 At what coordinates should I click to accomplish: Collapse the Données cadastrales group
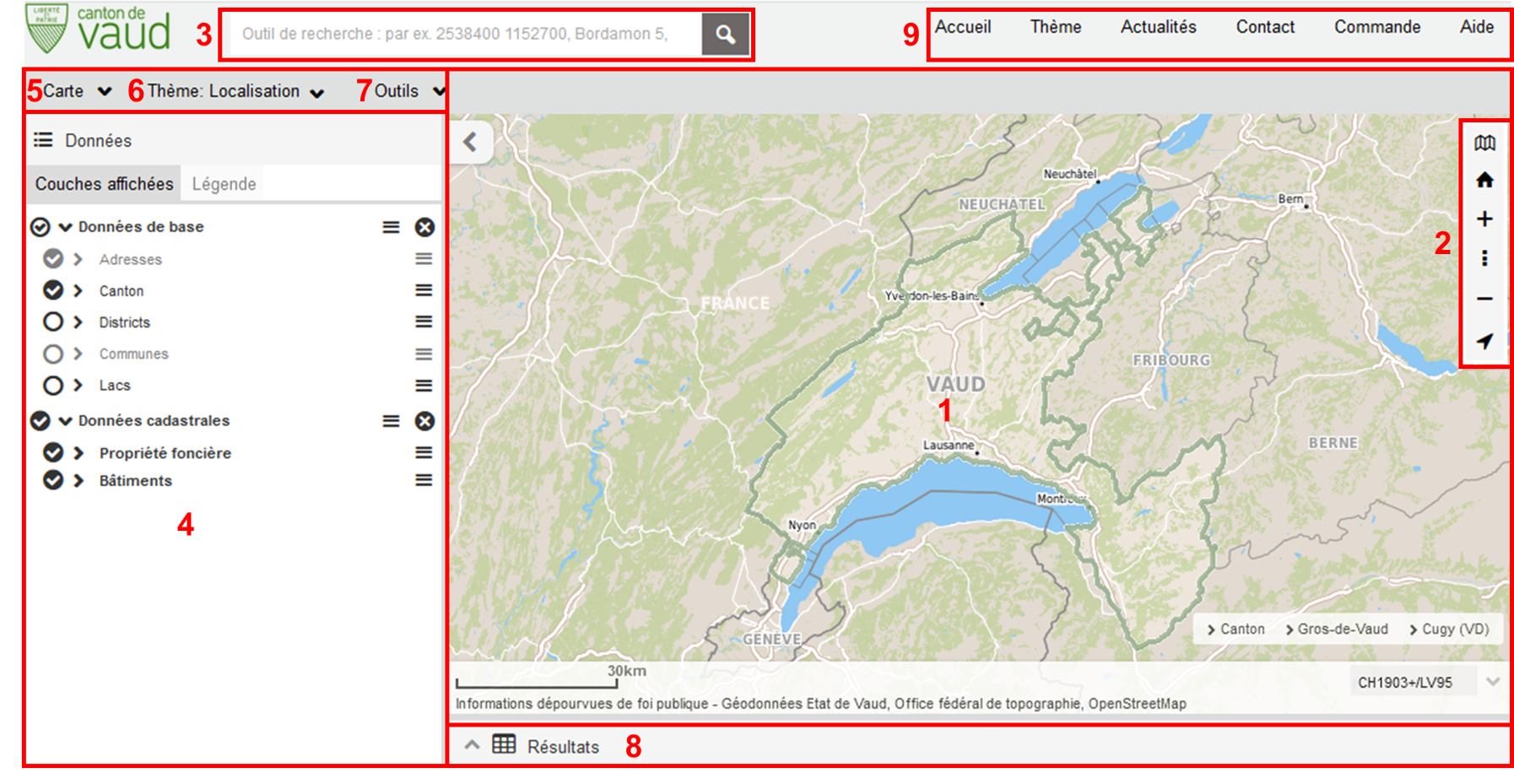65,421
